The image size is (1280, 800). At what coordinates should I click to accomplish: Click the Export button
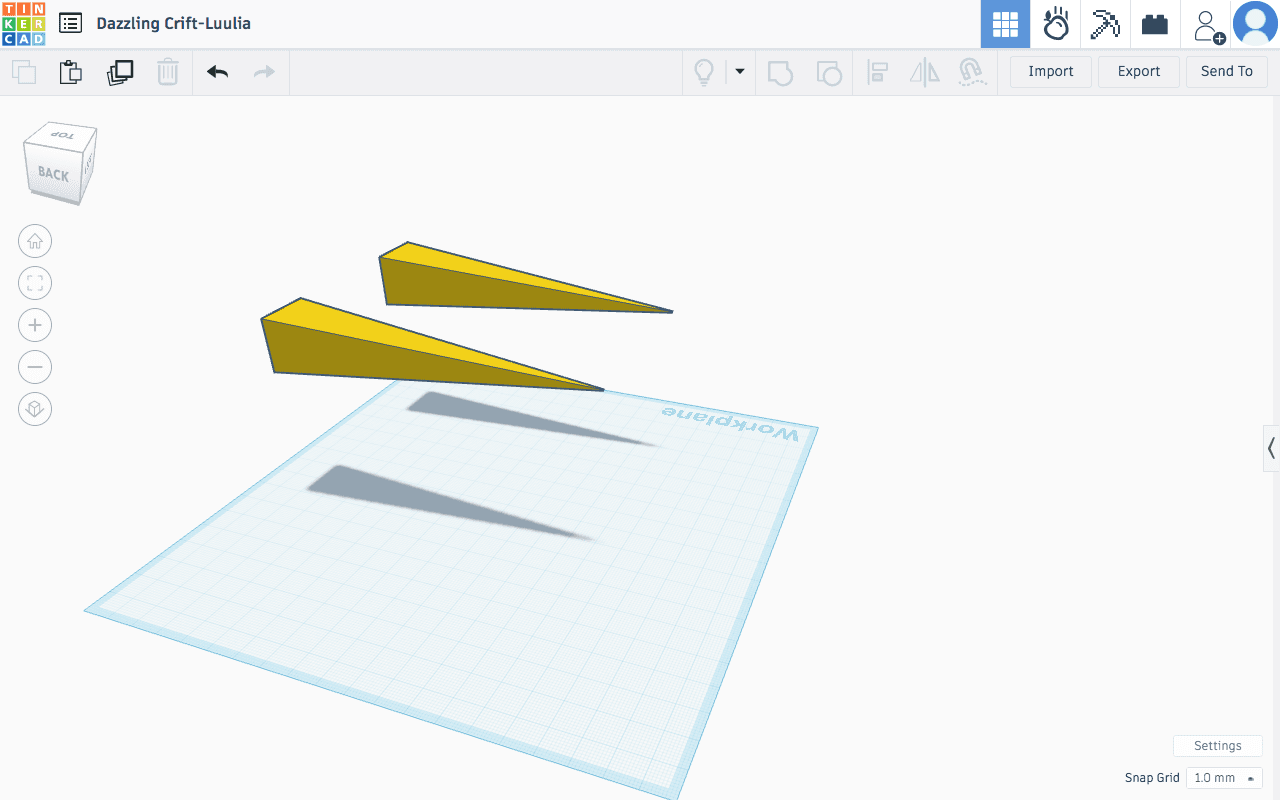click(1138, 71)
